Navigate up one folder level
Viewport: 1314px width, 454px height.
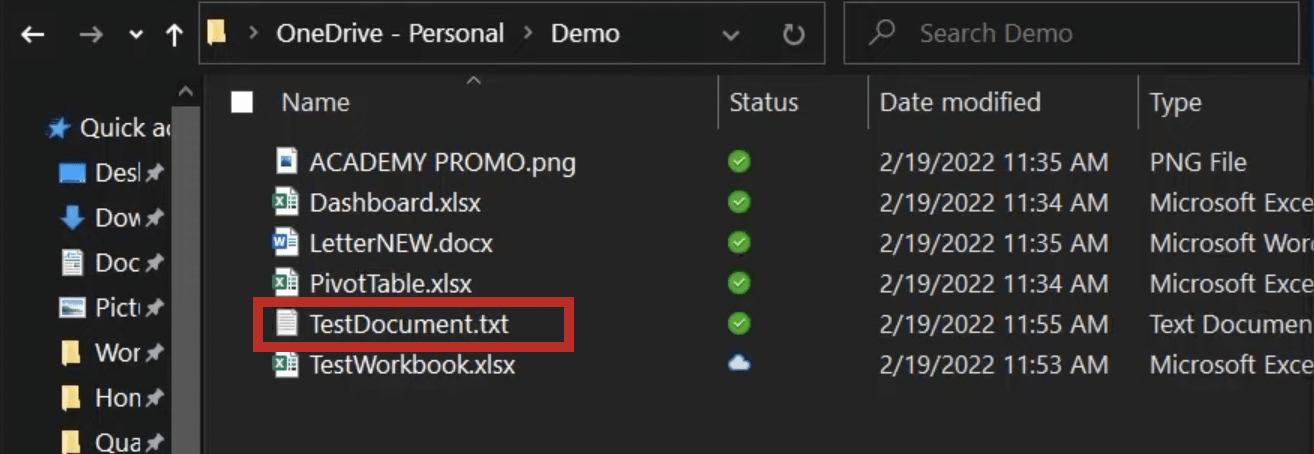174,35
